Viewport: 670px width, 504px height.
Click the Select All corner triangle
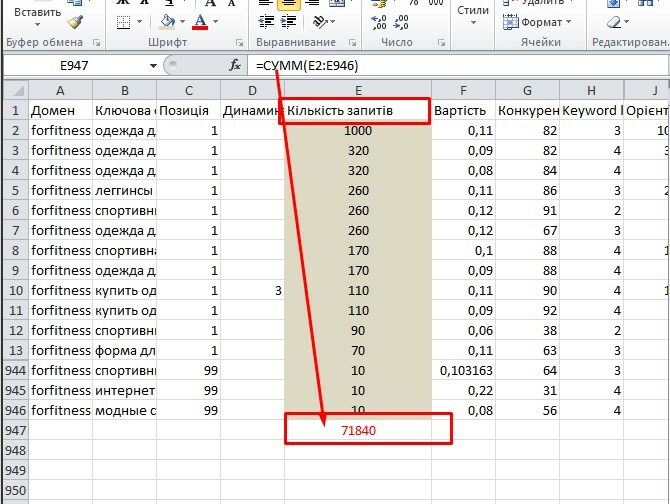coord(16,90)
